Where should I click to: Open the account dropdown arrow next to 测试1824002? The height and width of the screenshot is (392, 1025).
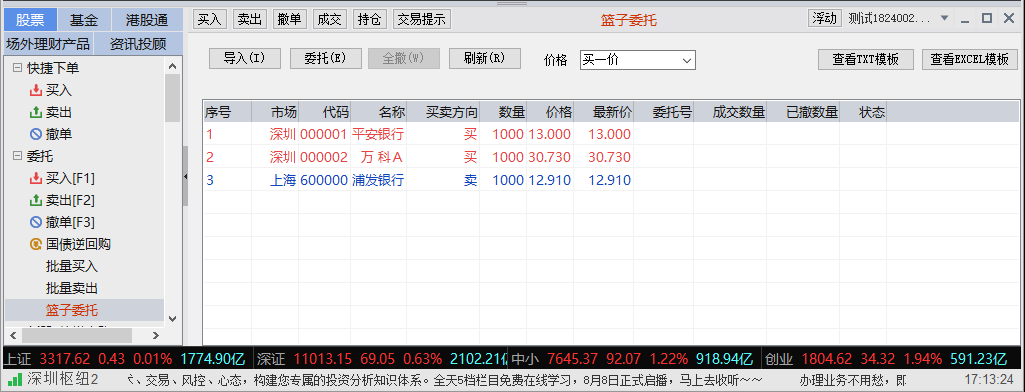point(944,18)
